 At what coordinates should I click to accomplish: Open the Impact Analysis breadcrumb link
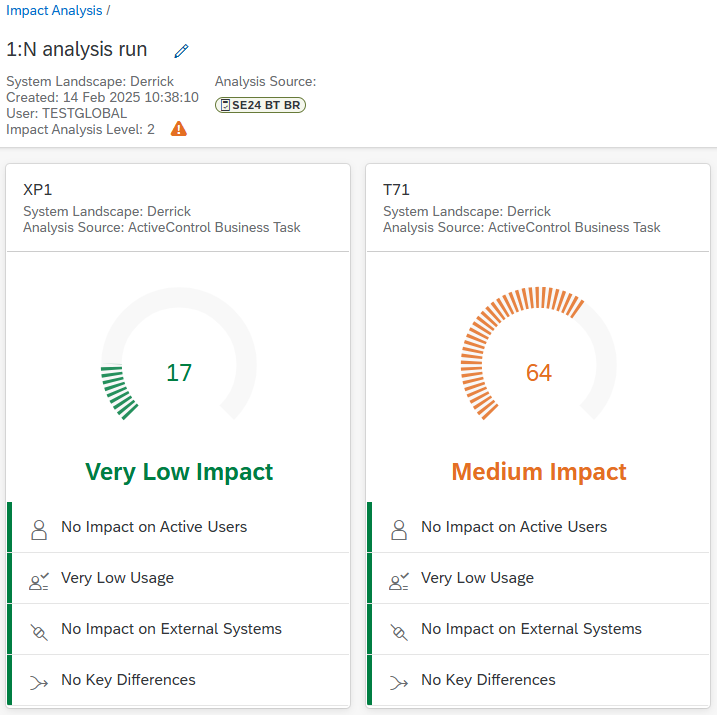(54, 11)
